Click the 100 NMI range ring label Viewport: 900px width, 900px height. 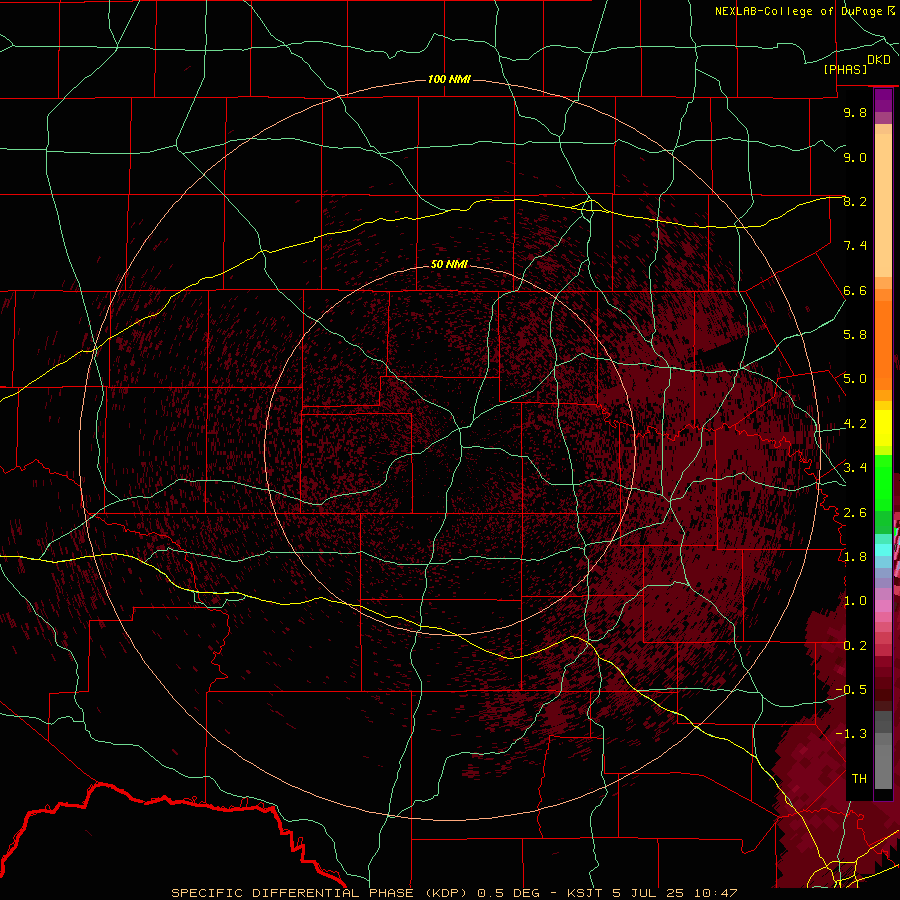coord(449,79)
